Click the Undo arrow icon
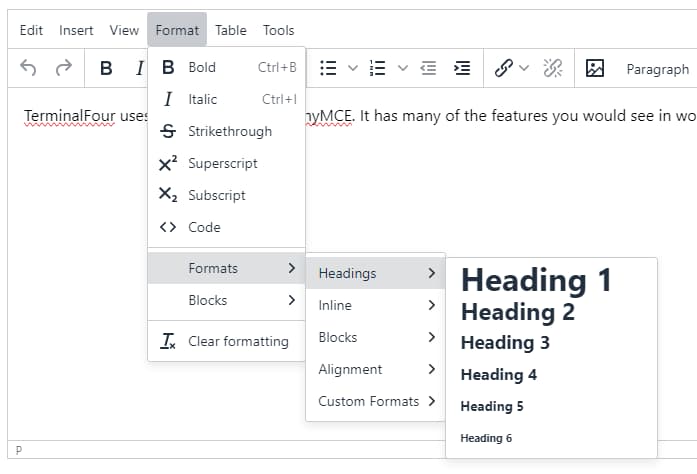This screenshot has width=697, height=474. click(28, 68)
